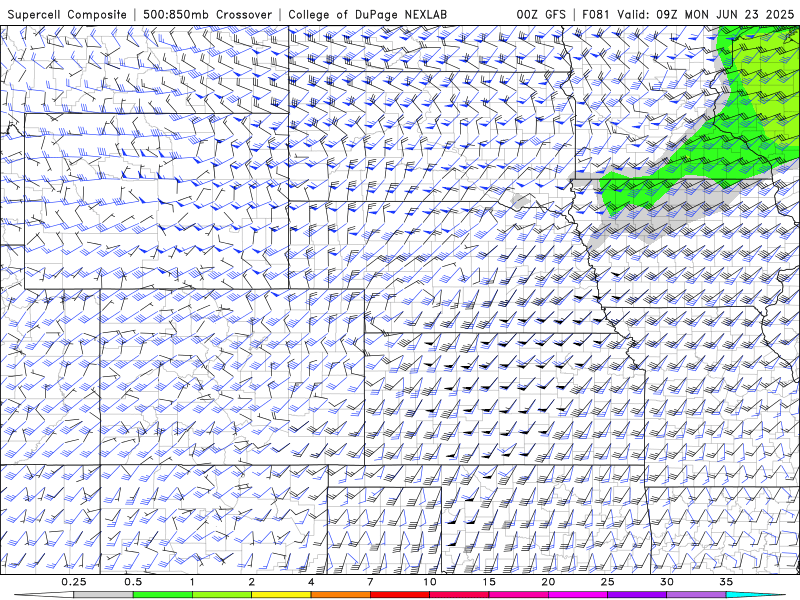Click the legend value '35'
Screen dimensions: 800x600
coord(726,582)
